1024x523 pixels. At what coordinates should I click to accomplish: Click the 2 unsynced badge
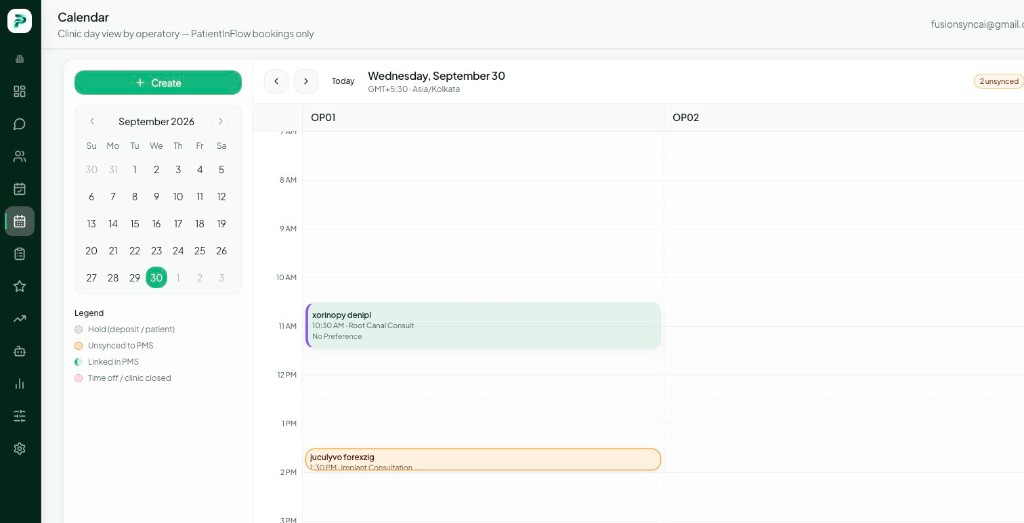coord(999,82)
